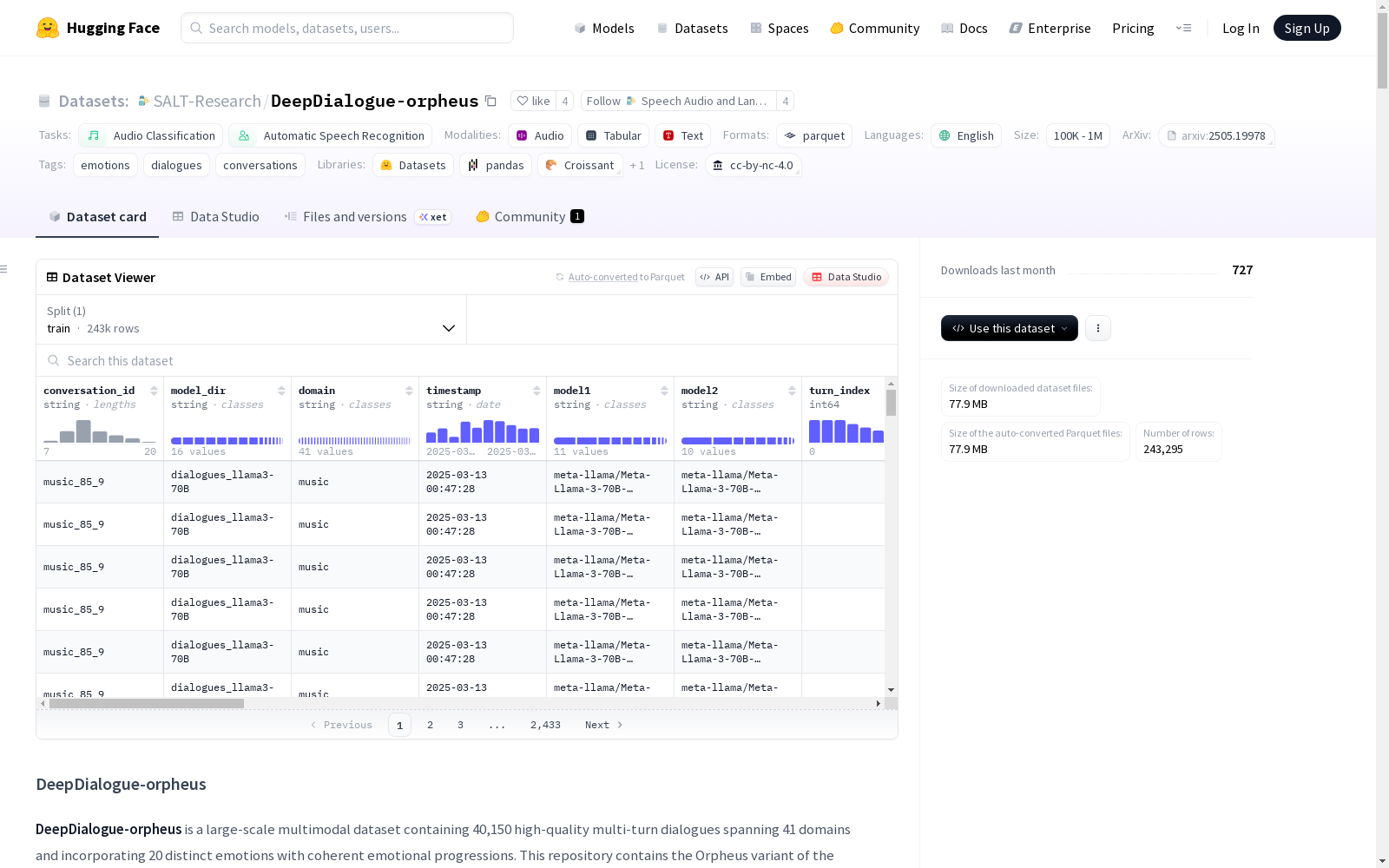This screenshot has width=1389, height=868.
Task: Click the Search models, datasets, users field
Action: pos(347,28)
